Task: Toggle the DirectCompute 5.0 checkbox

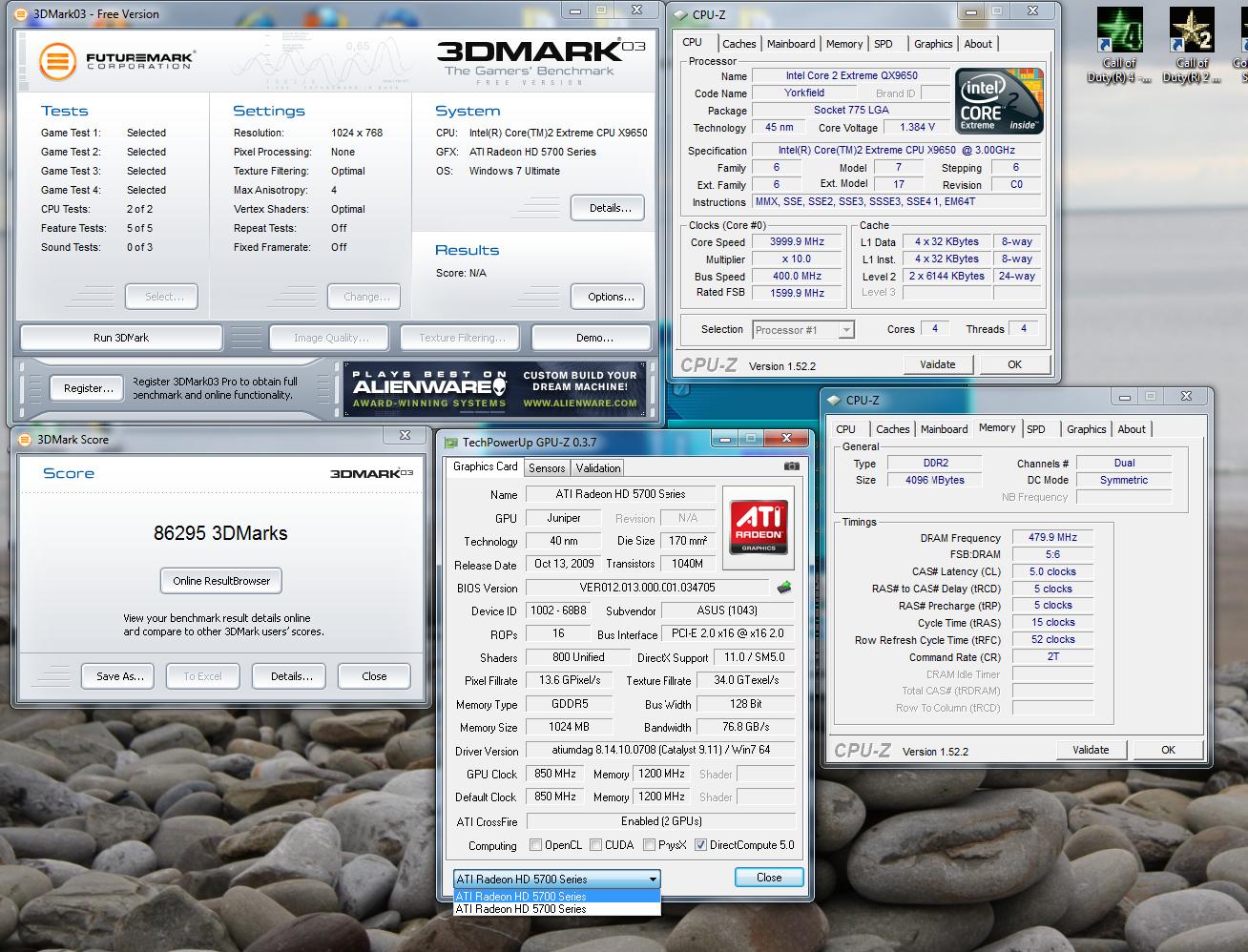Action: 701,844
